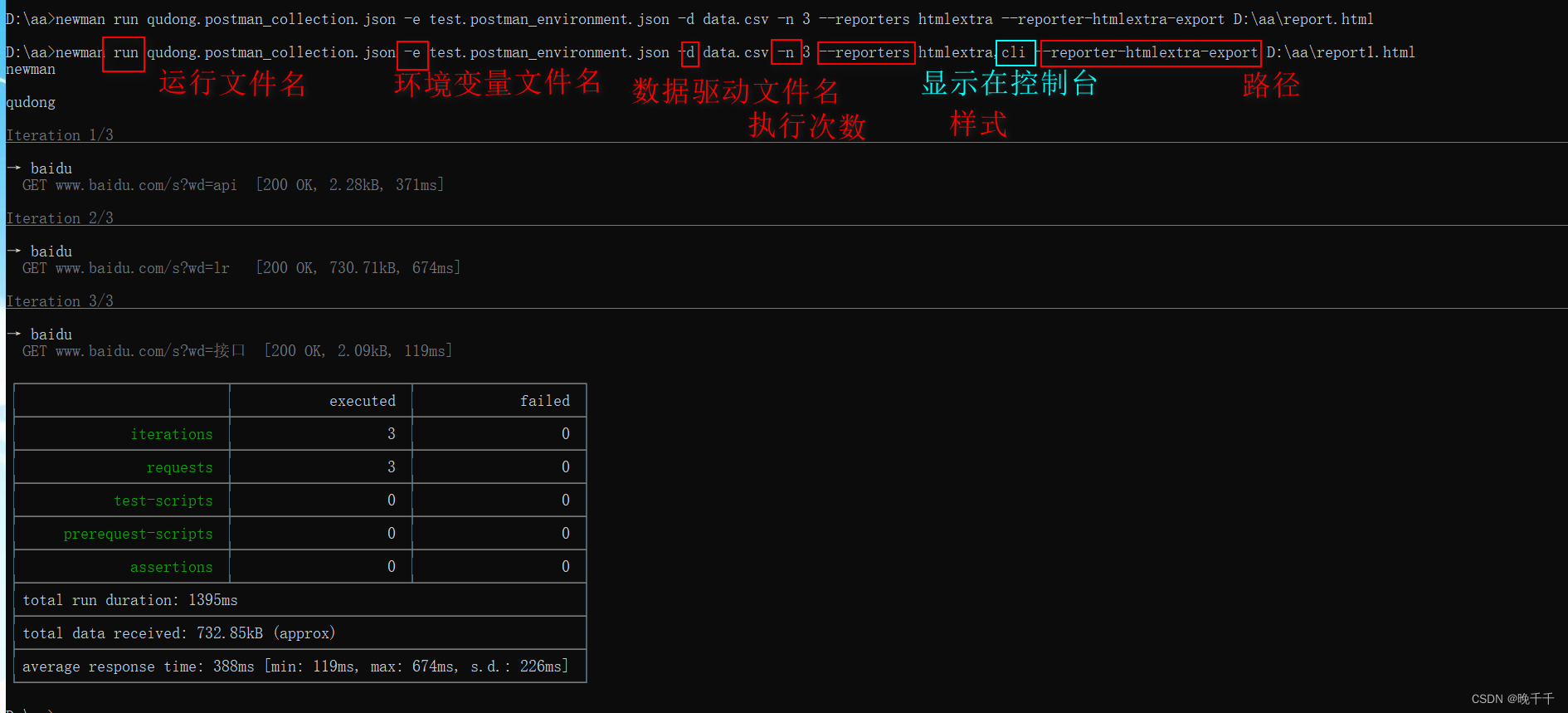Click the 'iterations' row label

click(172, 434)
